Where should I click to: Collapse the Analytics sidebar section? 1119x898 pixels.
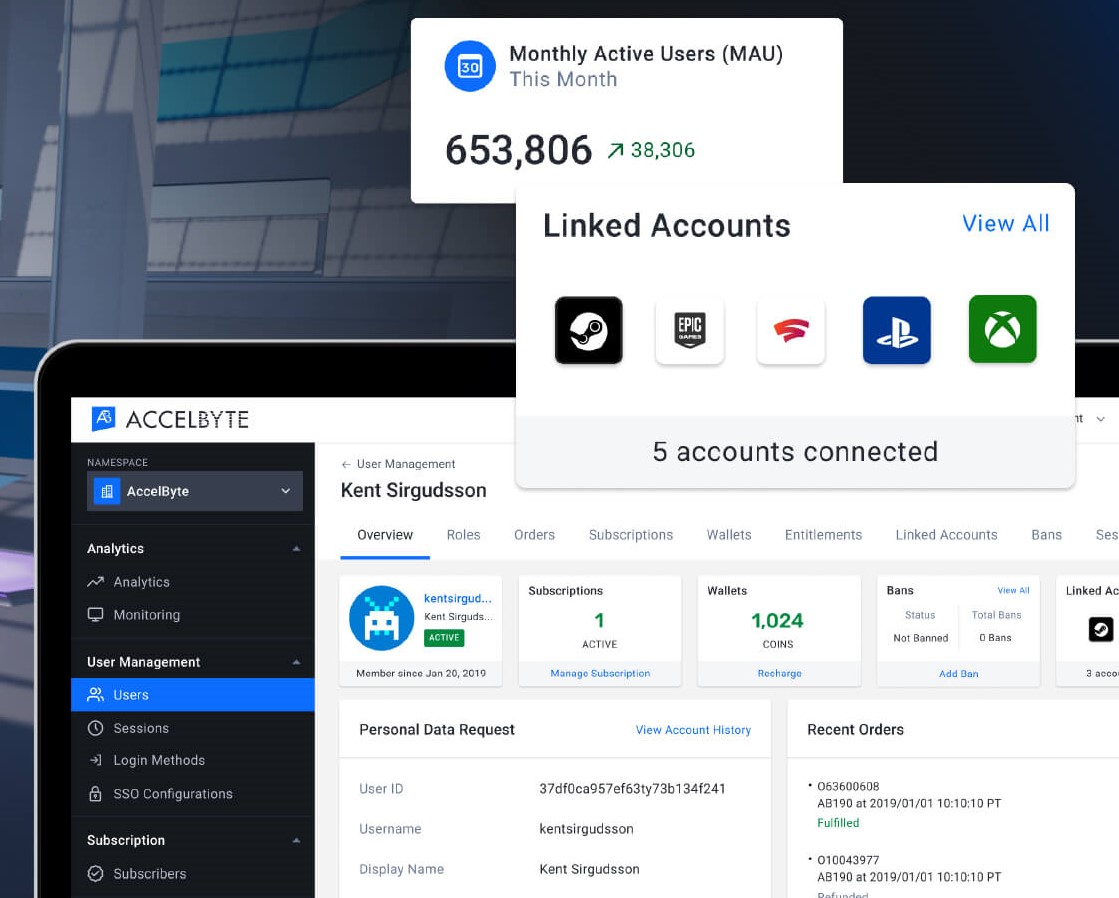pyautogui.click(x=296, y=548)
